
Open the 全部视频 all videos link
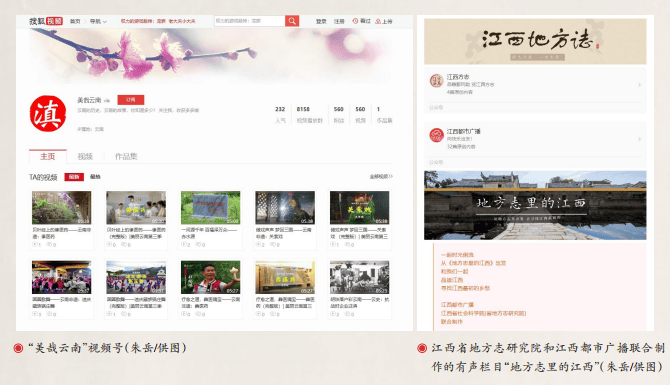click(x=381, y=176)
